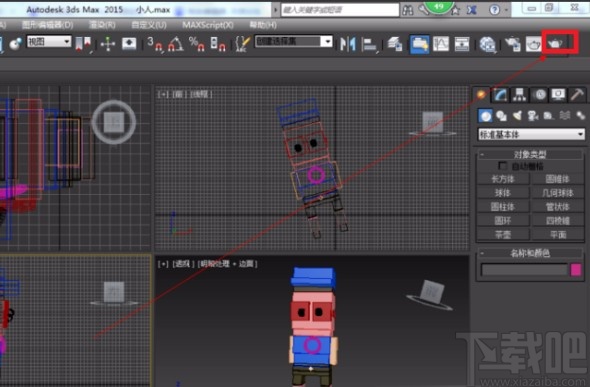This screenshot has width=590, height=387.
Task: Select the Select and Place ball icon
Action: coord(15,44)
